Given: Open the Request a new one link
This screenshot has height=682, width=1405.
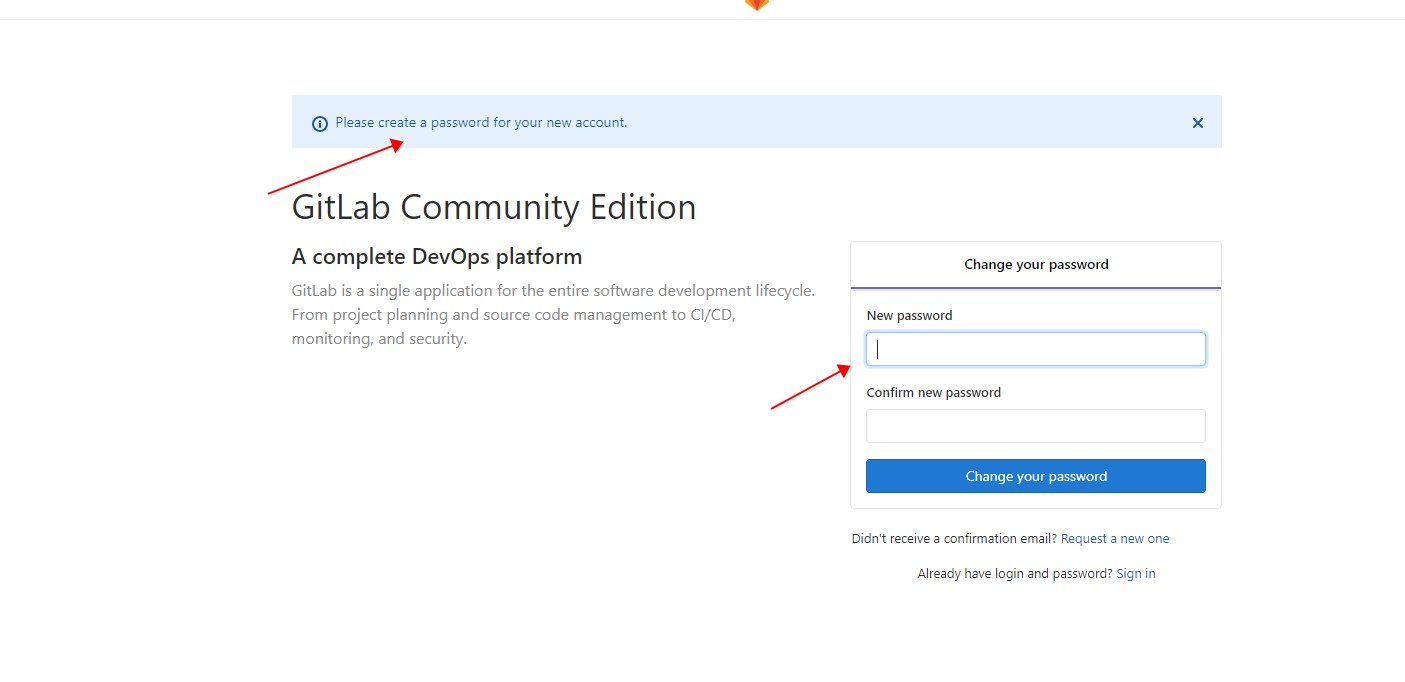Looking at the screenshot, I should [1115, 539].
